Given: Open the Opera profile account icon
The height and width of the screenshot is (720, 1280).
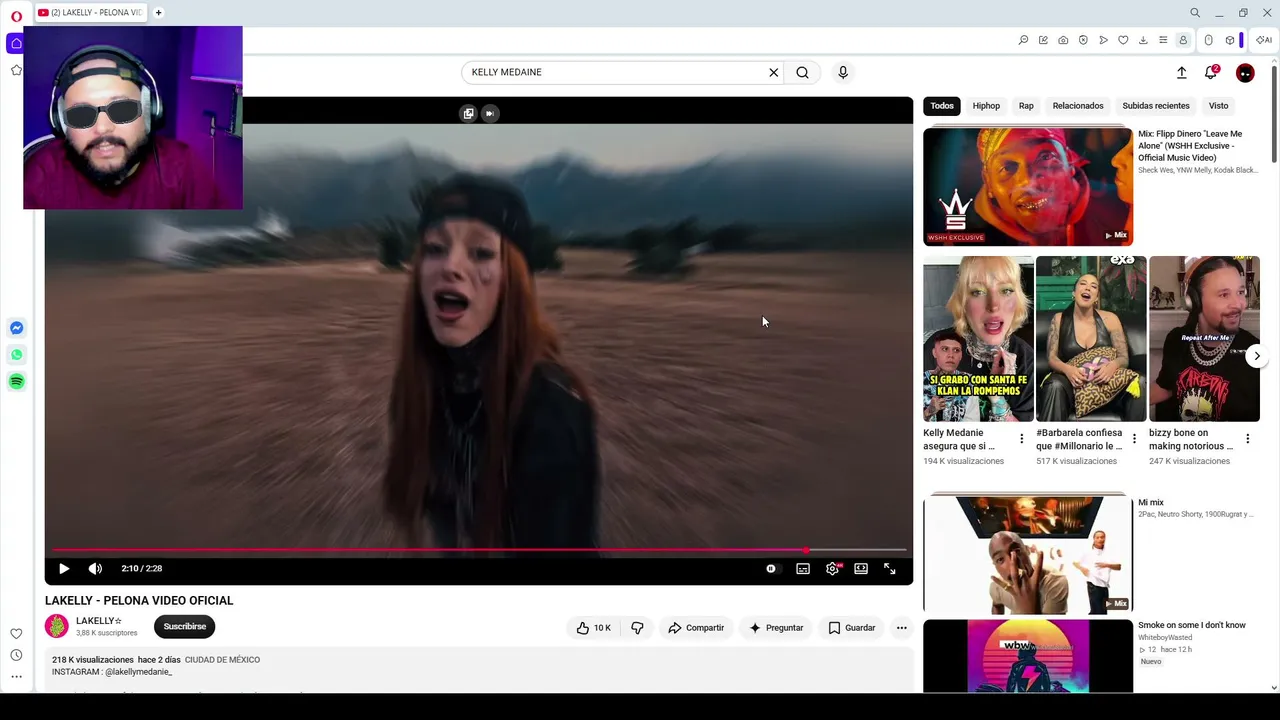Looking at the screenshot, I should point(1183,40).
